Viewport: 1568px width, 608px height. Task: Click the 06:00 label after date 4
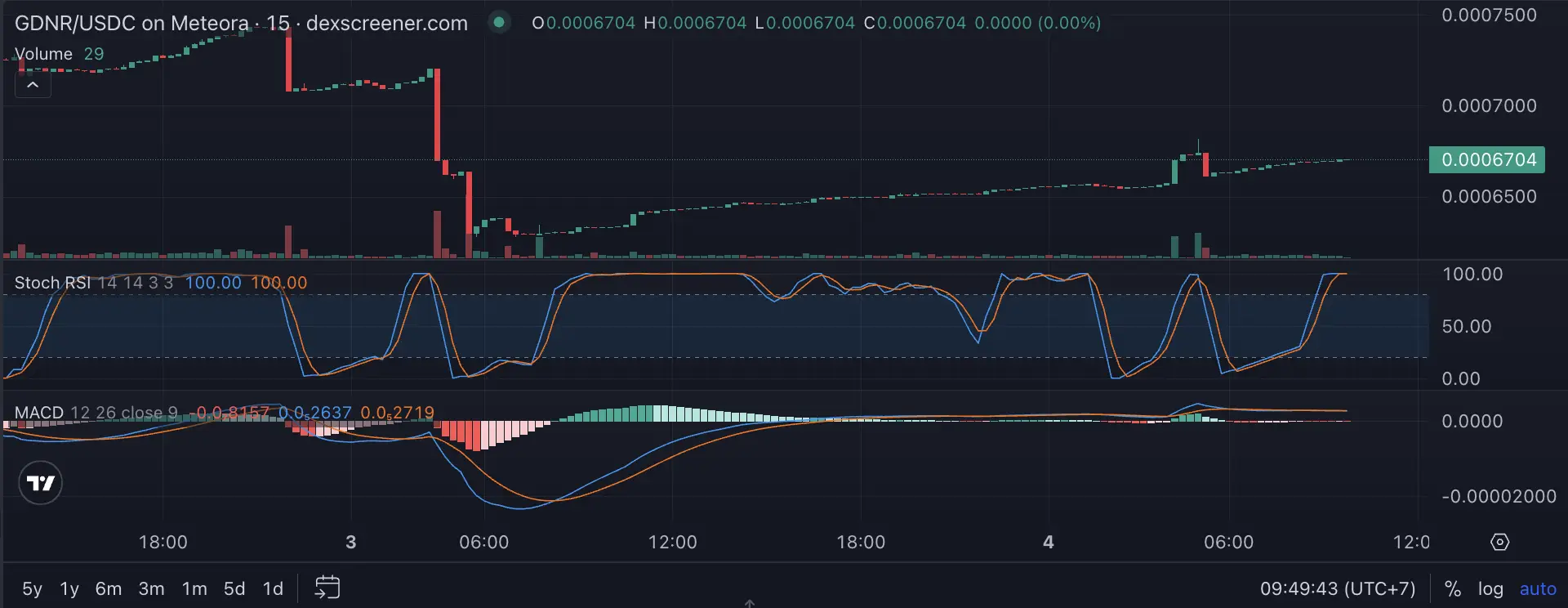pos(1228,542)
